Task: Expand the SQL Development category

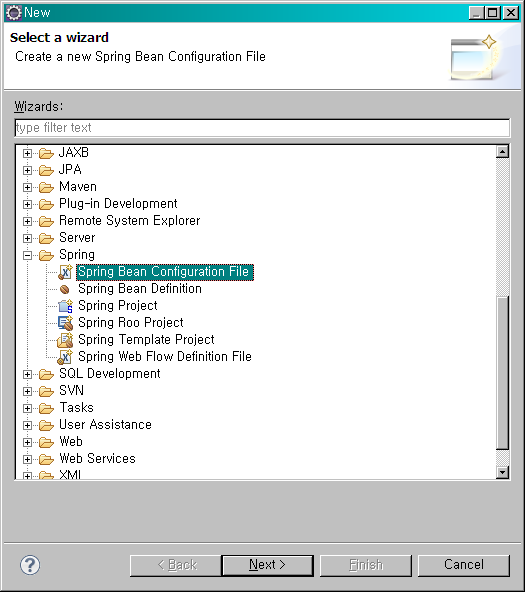Action: click(x=27, y=374)
